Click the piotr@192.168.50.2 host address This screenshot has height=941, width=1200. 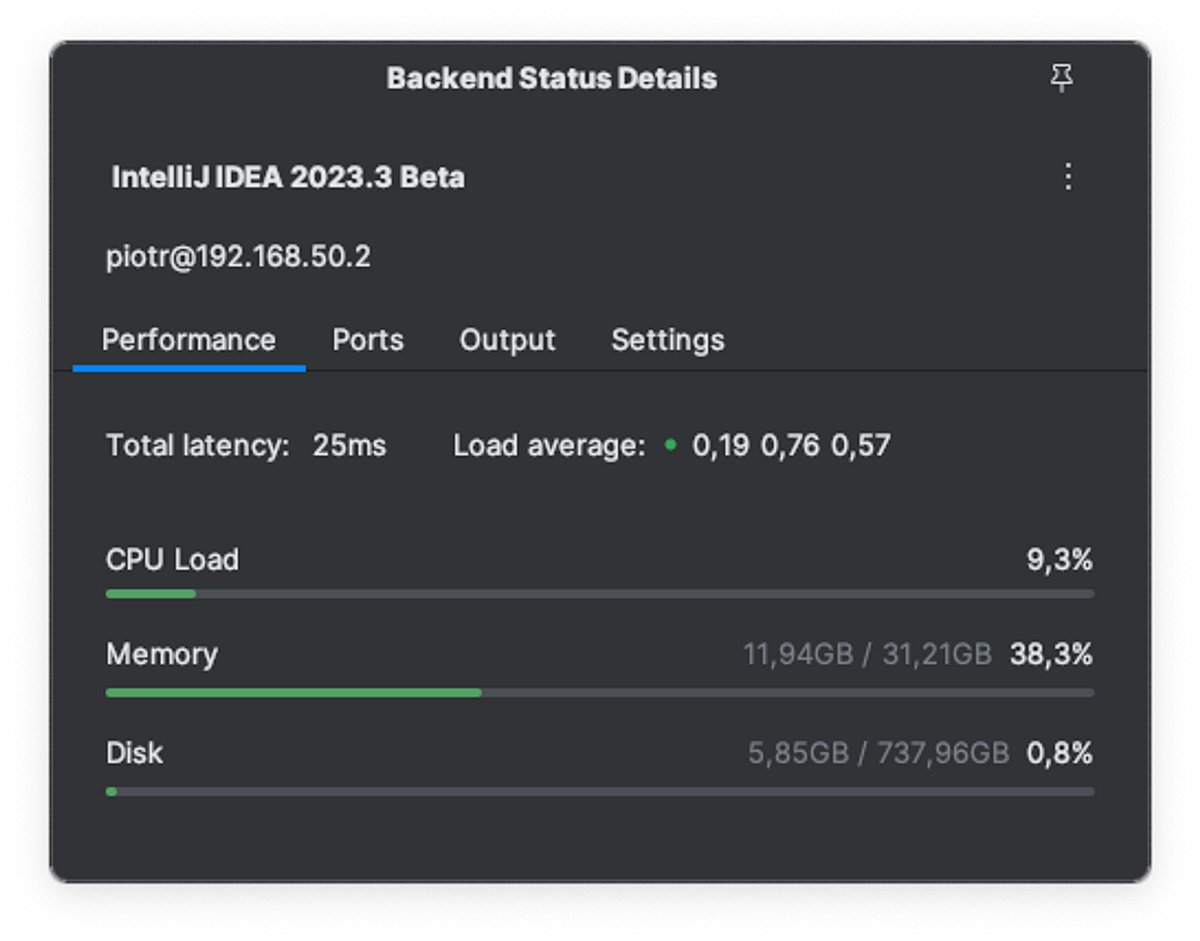point(238,257)
